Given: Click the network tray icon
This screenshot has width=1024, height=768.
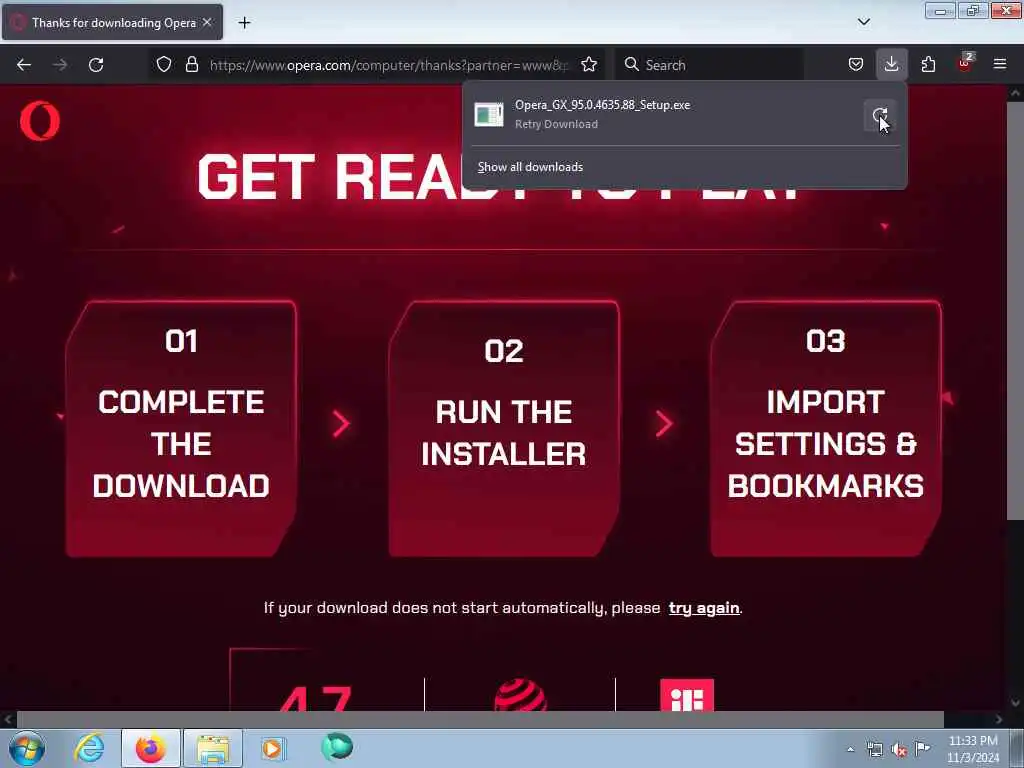Looking at the screenshot, I should 875,749.
